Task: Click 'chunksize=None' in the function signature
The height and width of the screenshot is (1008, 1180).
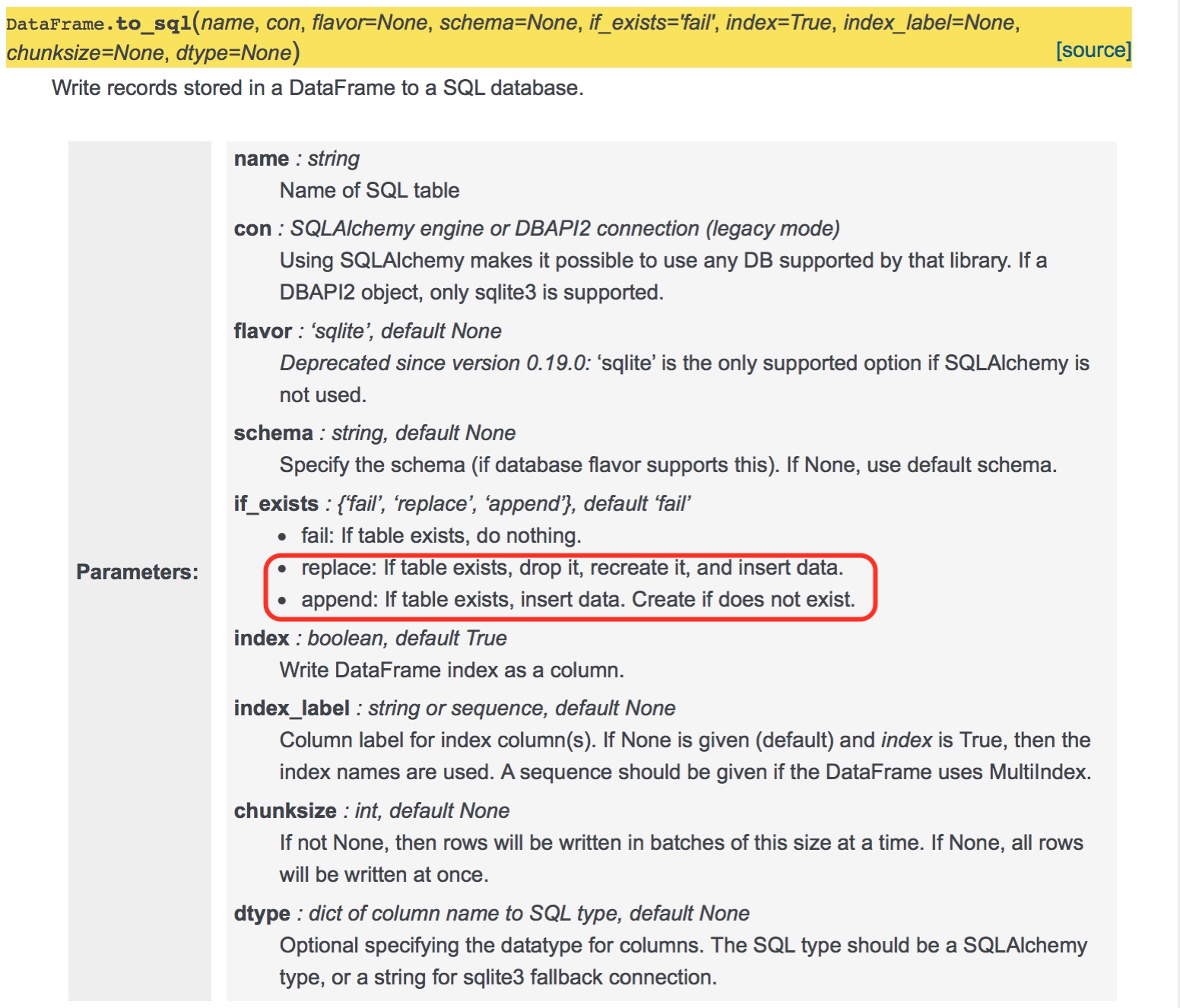Action: 85,52
